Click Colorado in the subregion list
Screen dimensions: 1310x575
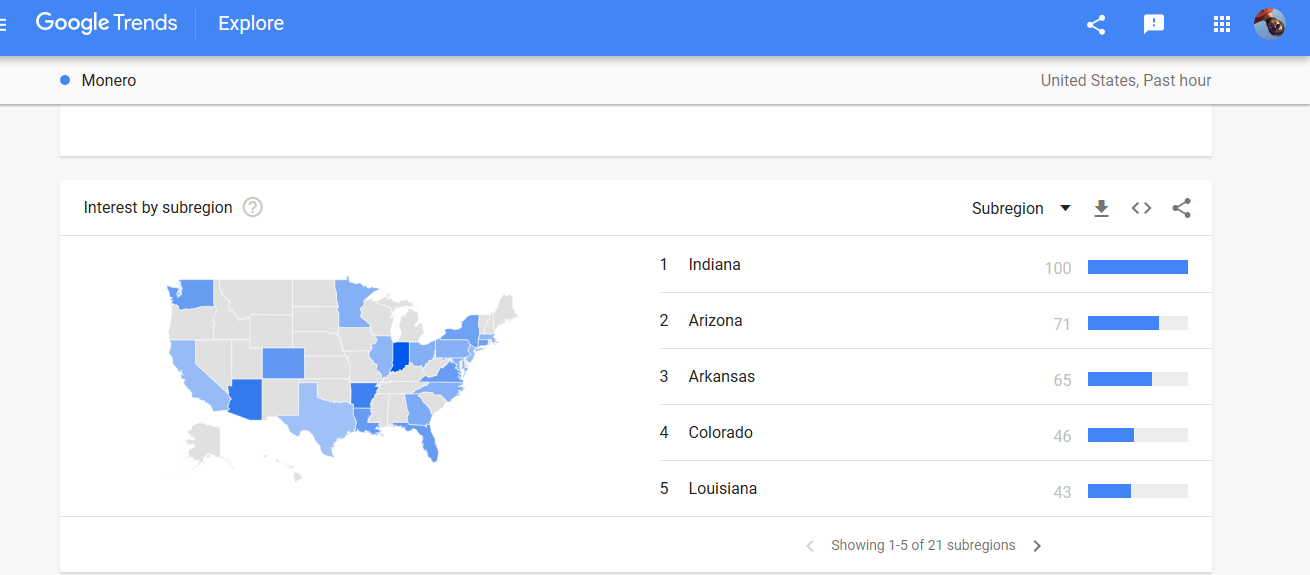[720, 433]
